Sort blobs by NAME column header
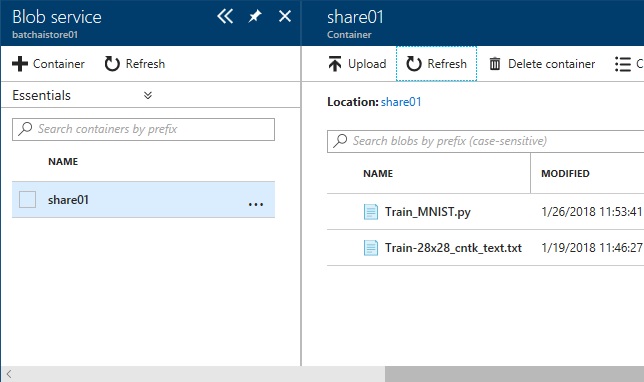 378,173
